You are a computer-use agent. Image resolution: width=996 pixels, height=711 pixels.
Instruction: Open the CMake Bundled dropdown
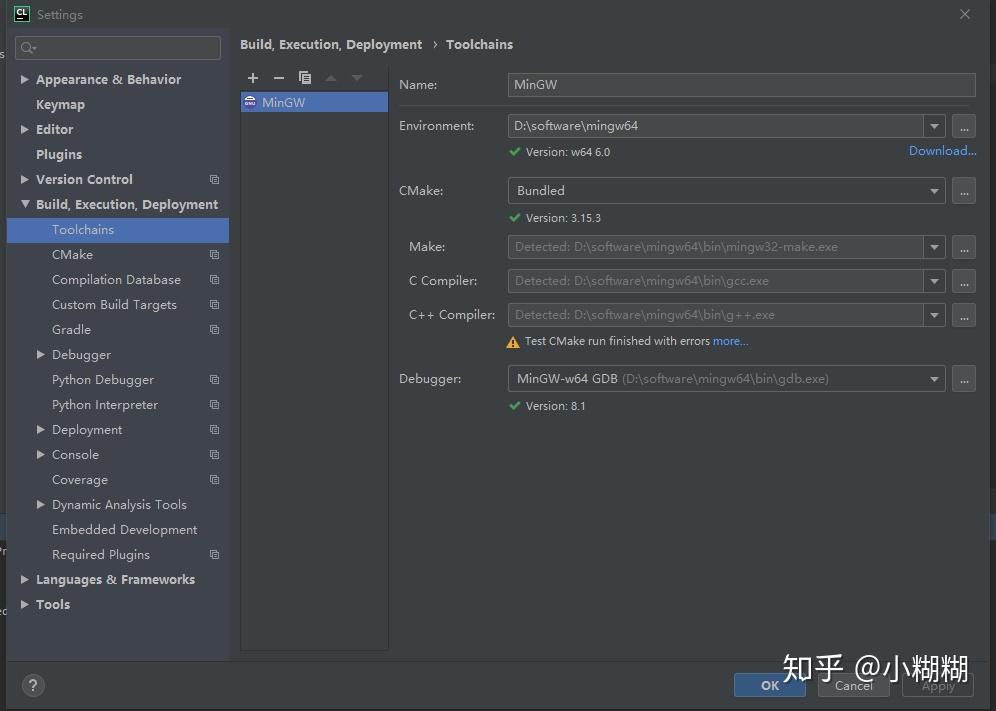tap(933, 190)
